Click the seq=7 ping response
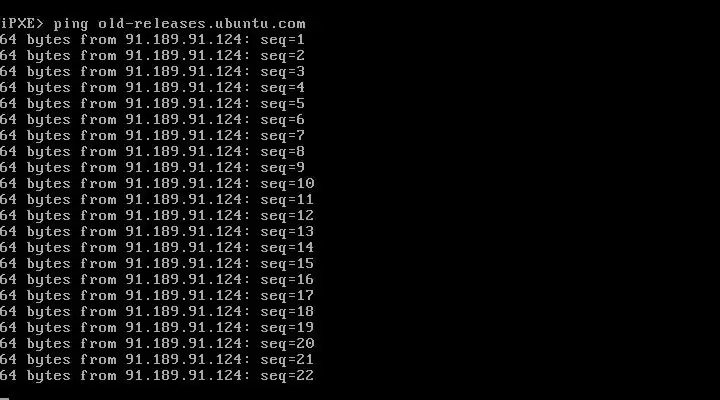Viewport: 720px width, 400px height. (152, 136)
